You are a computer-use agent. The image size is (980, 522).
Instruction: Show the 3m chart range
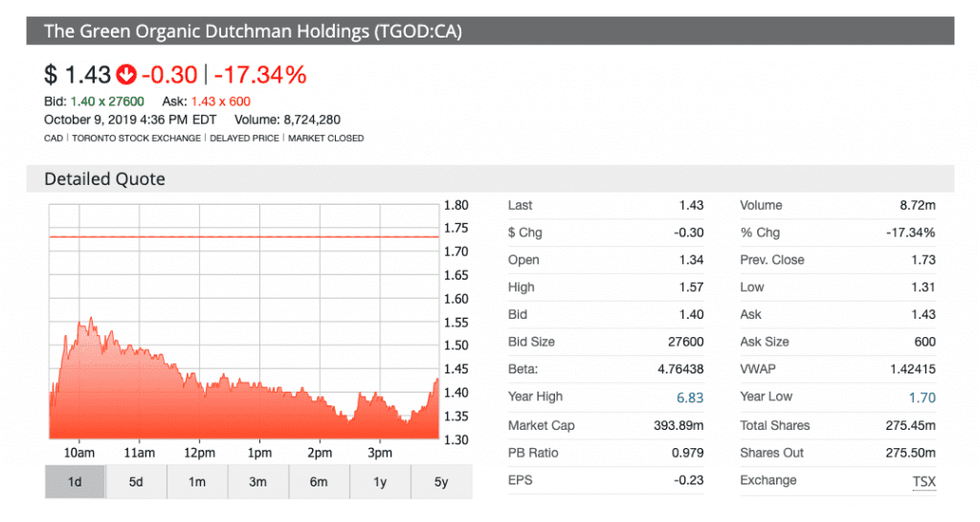258,482
